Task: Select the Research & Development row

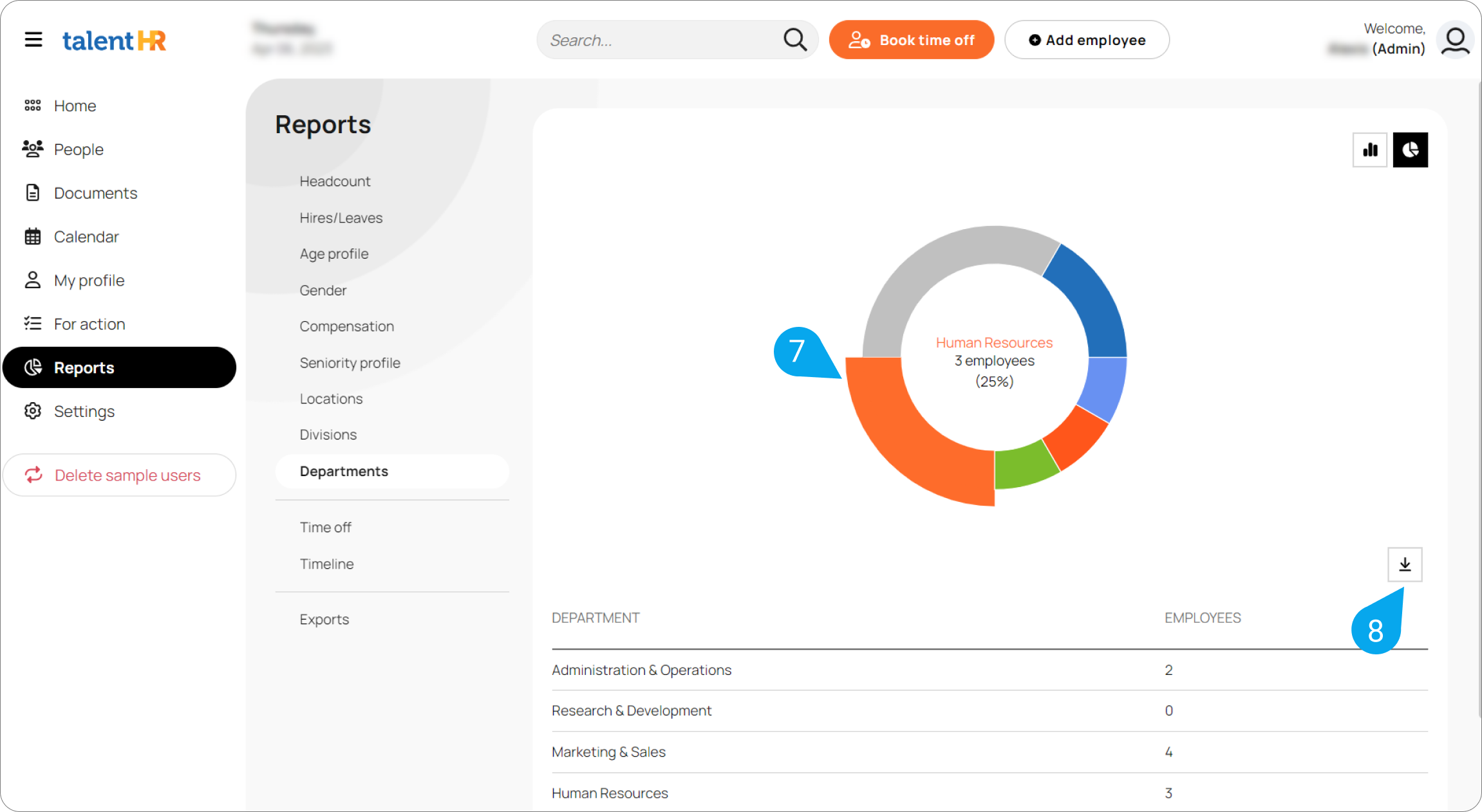Action: [990, 711]
